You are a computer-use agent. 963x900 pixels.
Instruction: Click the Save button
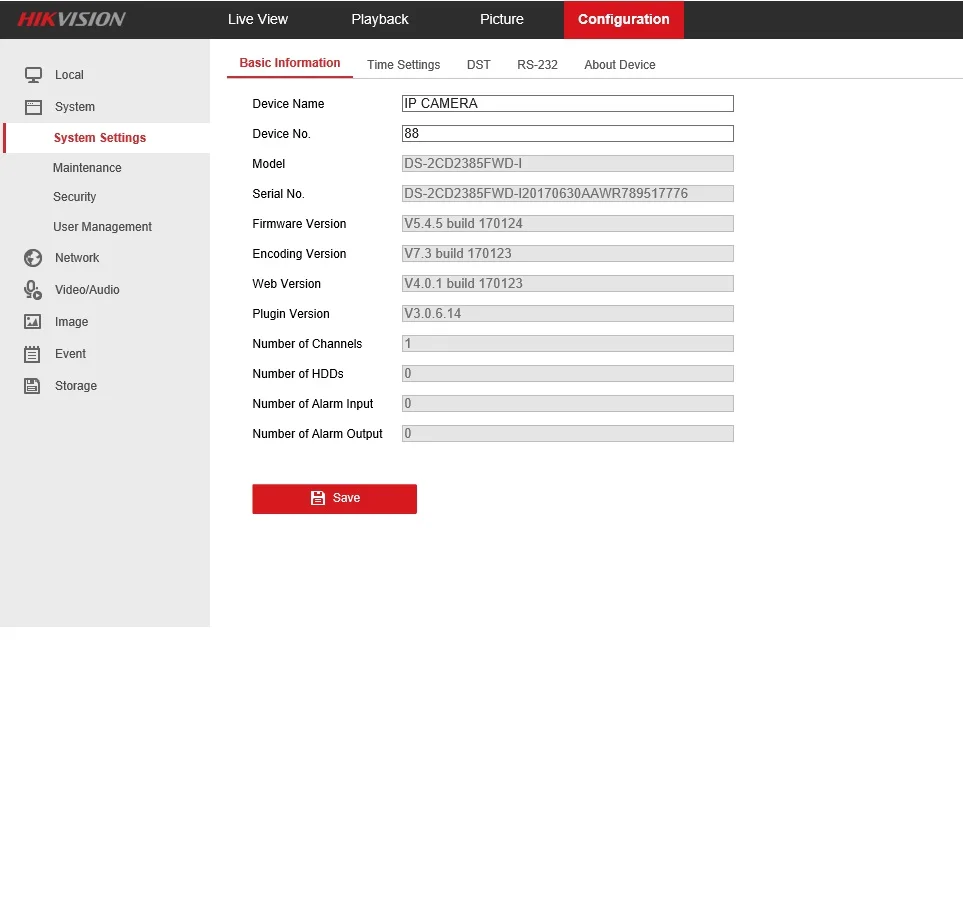tap(334, 498)
